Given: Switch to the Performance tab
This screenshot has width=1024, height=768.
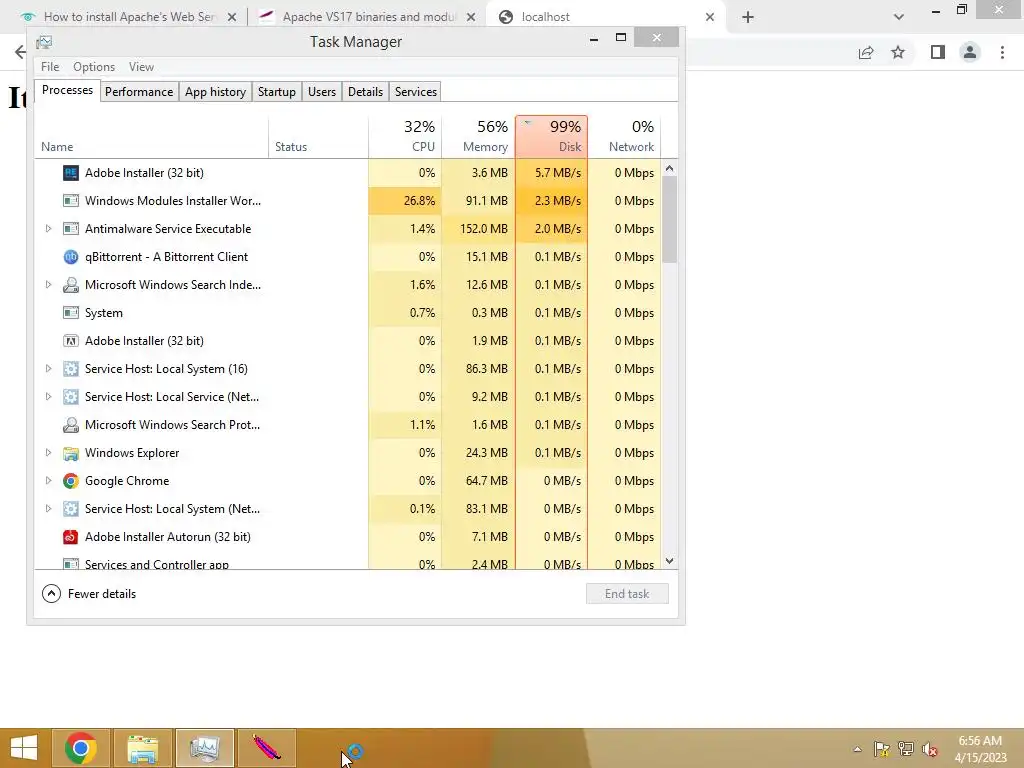Looking at the screenshot, I should coord(139,92).
